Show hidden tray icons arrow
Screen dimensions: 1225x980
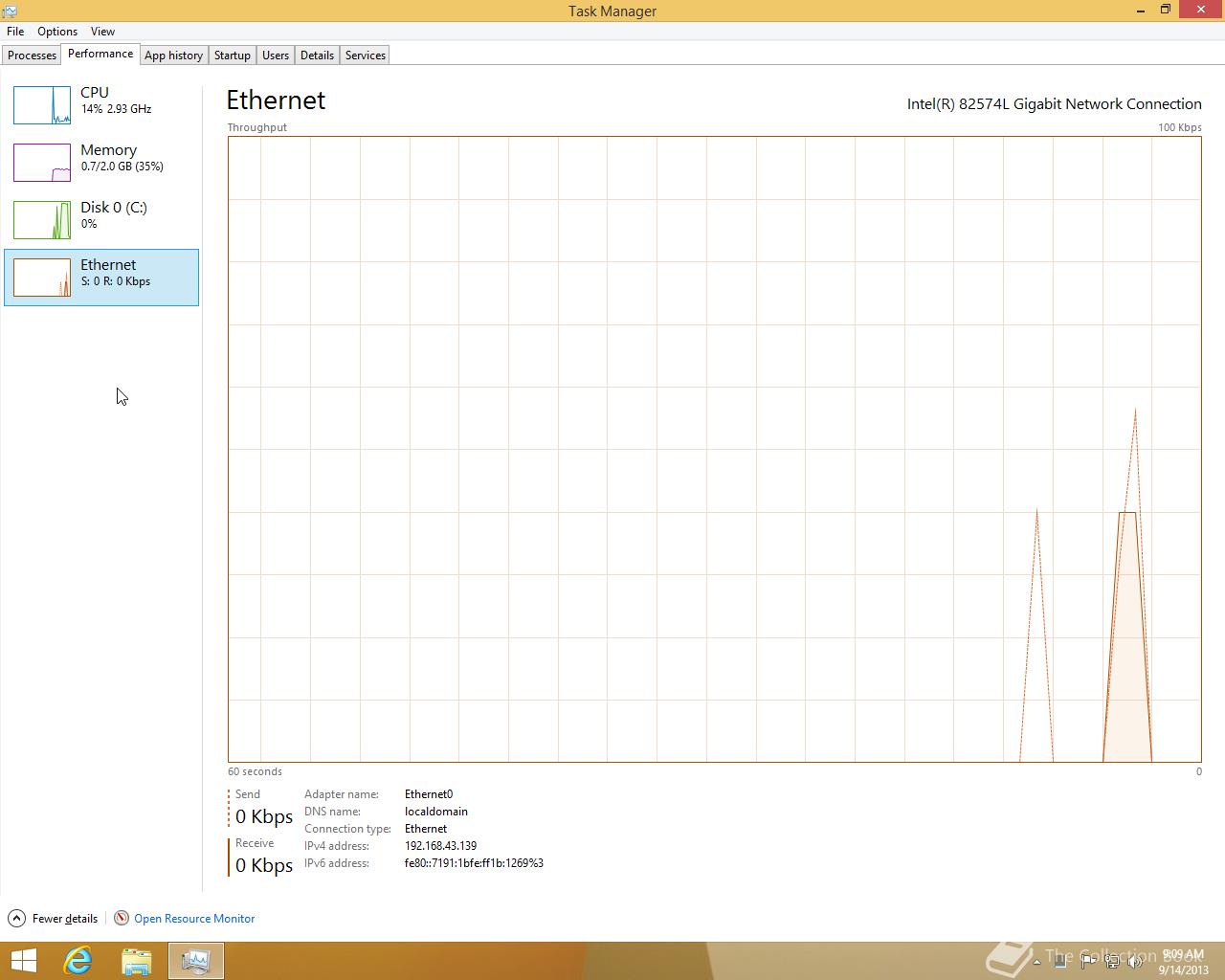[x=1036, y=962]
